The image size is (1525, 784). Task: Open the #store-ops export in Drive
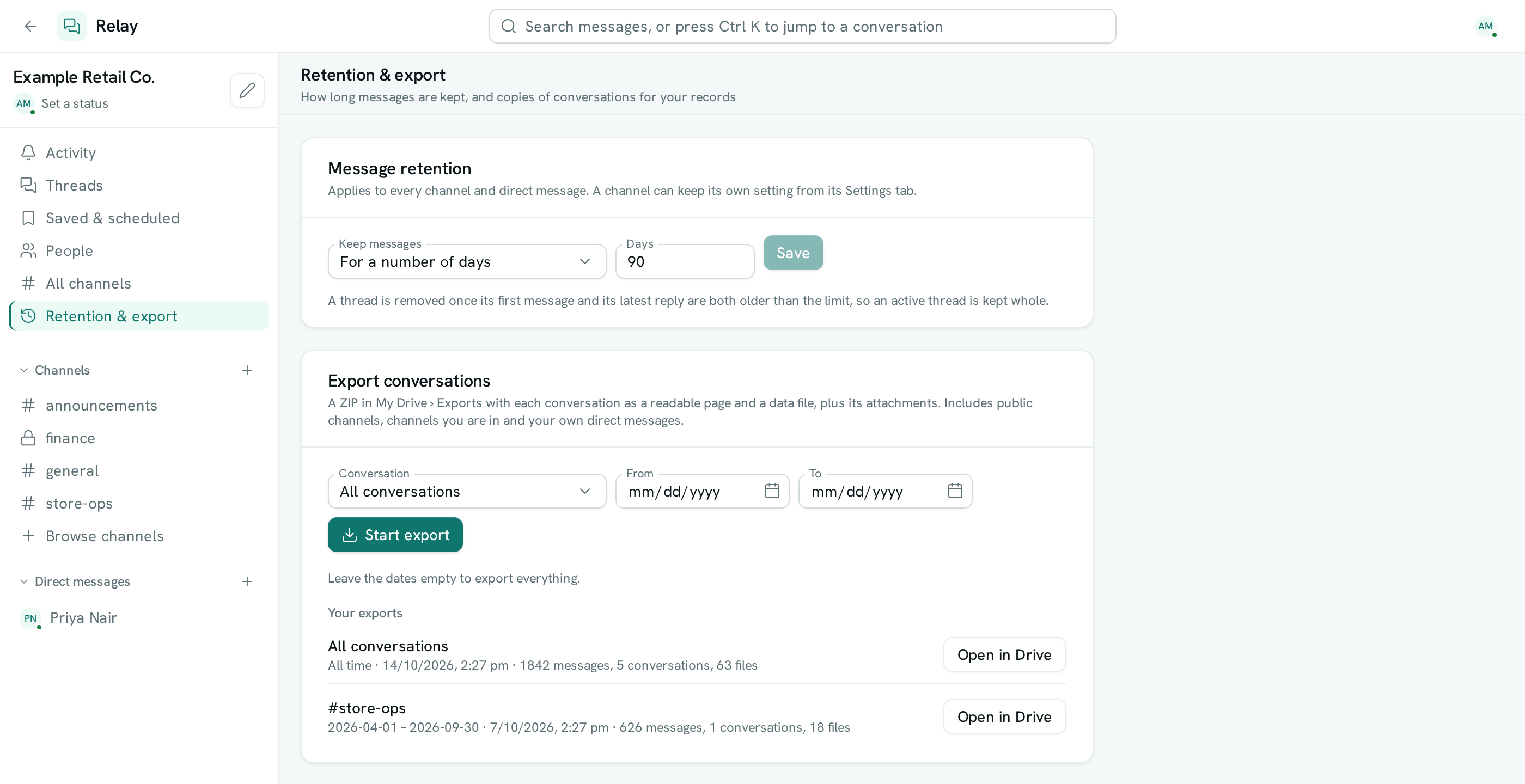(1004, 717)
